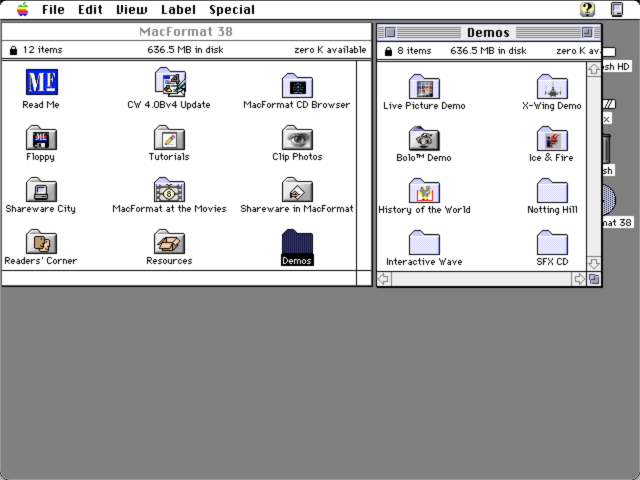Click the Demos scroll down arrow
This screenshot has width=640, height=480.
(594, 263)
